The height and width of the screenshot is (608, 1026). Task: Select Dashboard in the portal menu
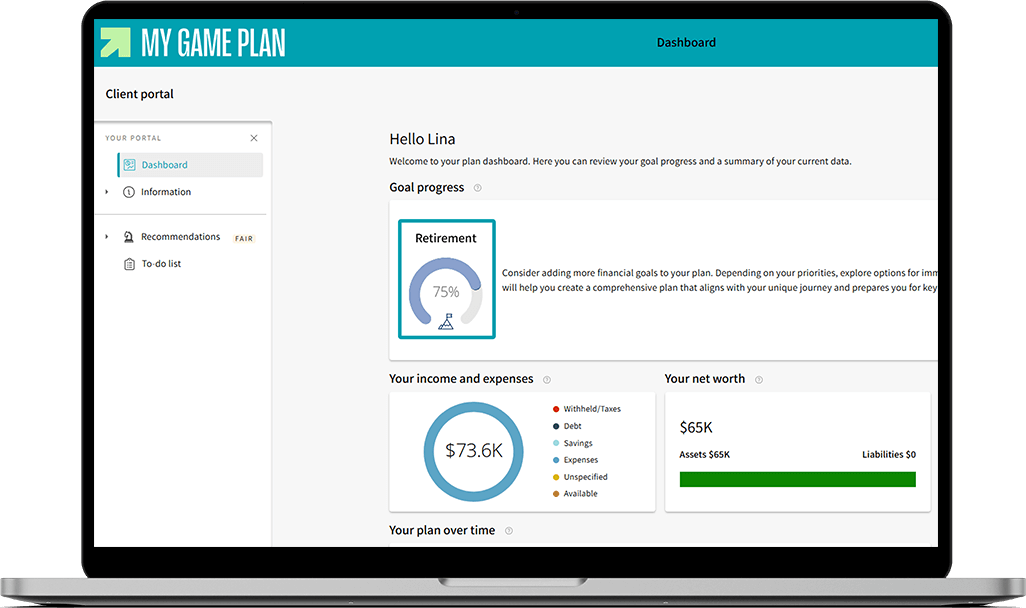pyautogui.click(x=164, y=165)
